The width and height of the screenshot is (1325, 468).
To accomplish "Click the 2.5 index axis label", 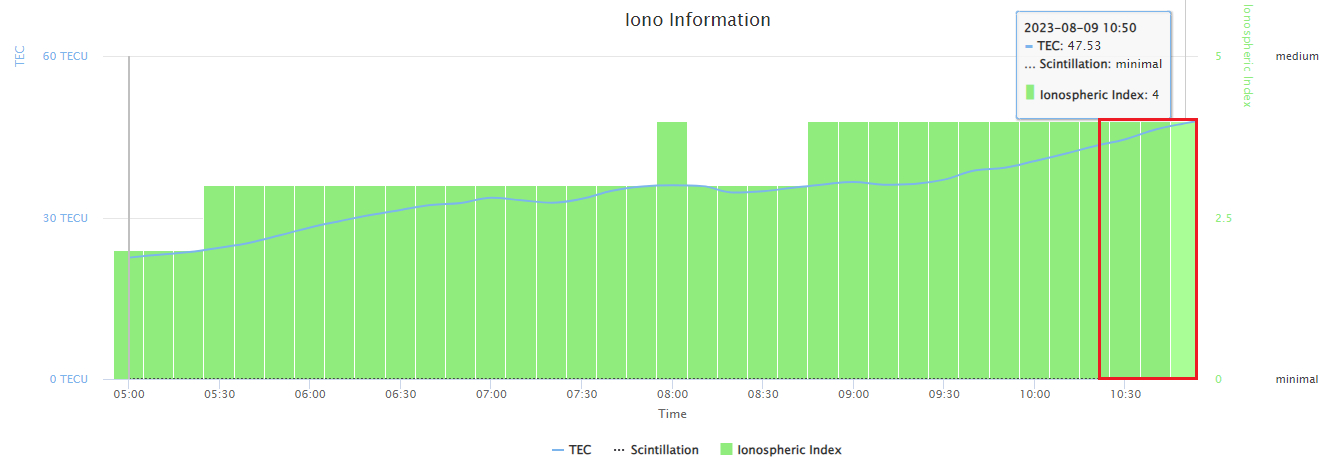I will click(x=1224, y=218).
